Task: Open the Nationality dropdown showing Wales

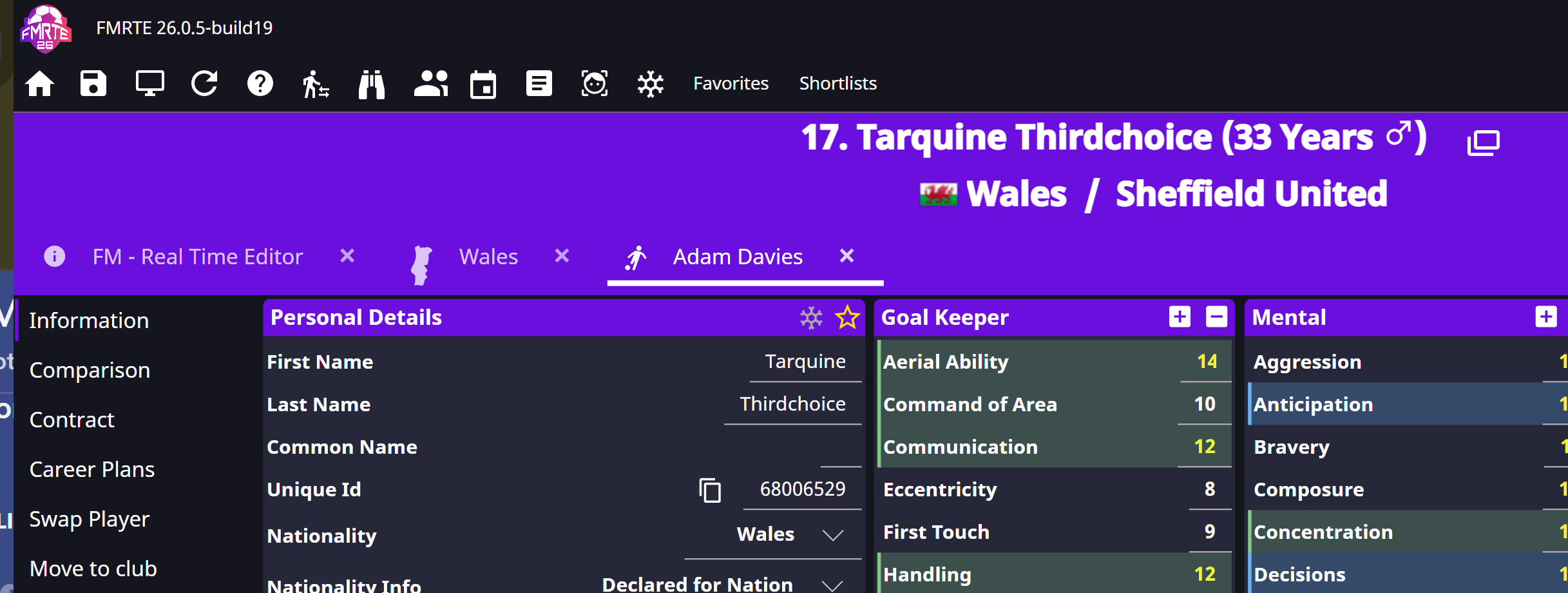Action: pyautogui.click(x=773, y=535)
